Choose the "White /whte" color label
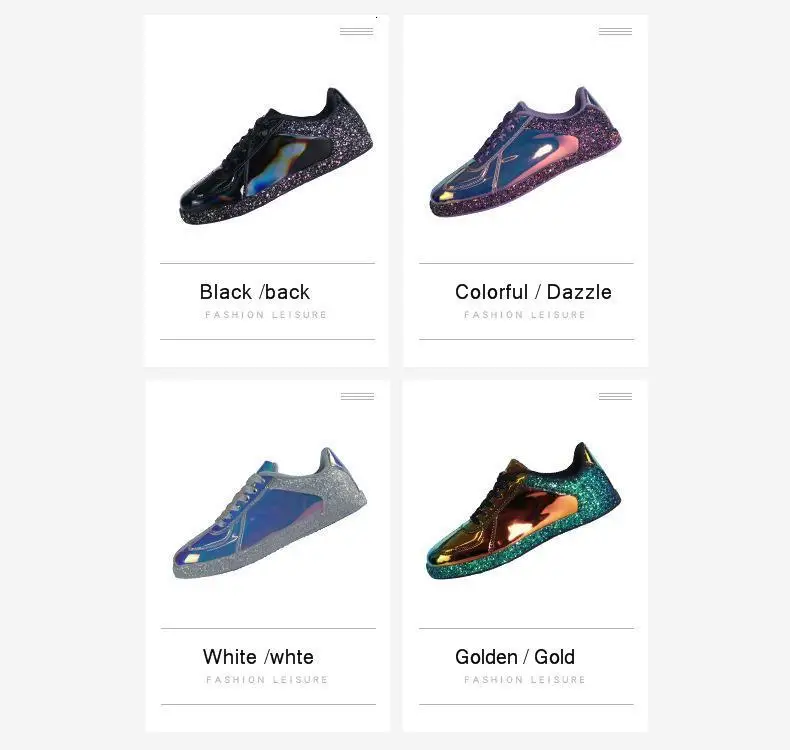This screenshot has width=790, height=750. [258, 657]
